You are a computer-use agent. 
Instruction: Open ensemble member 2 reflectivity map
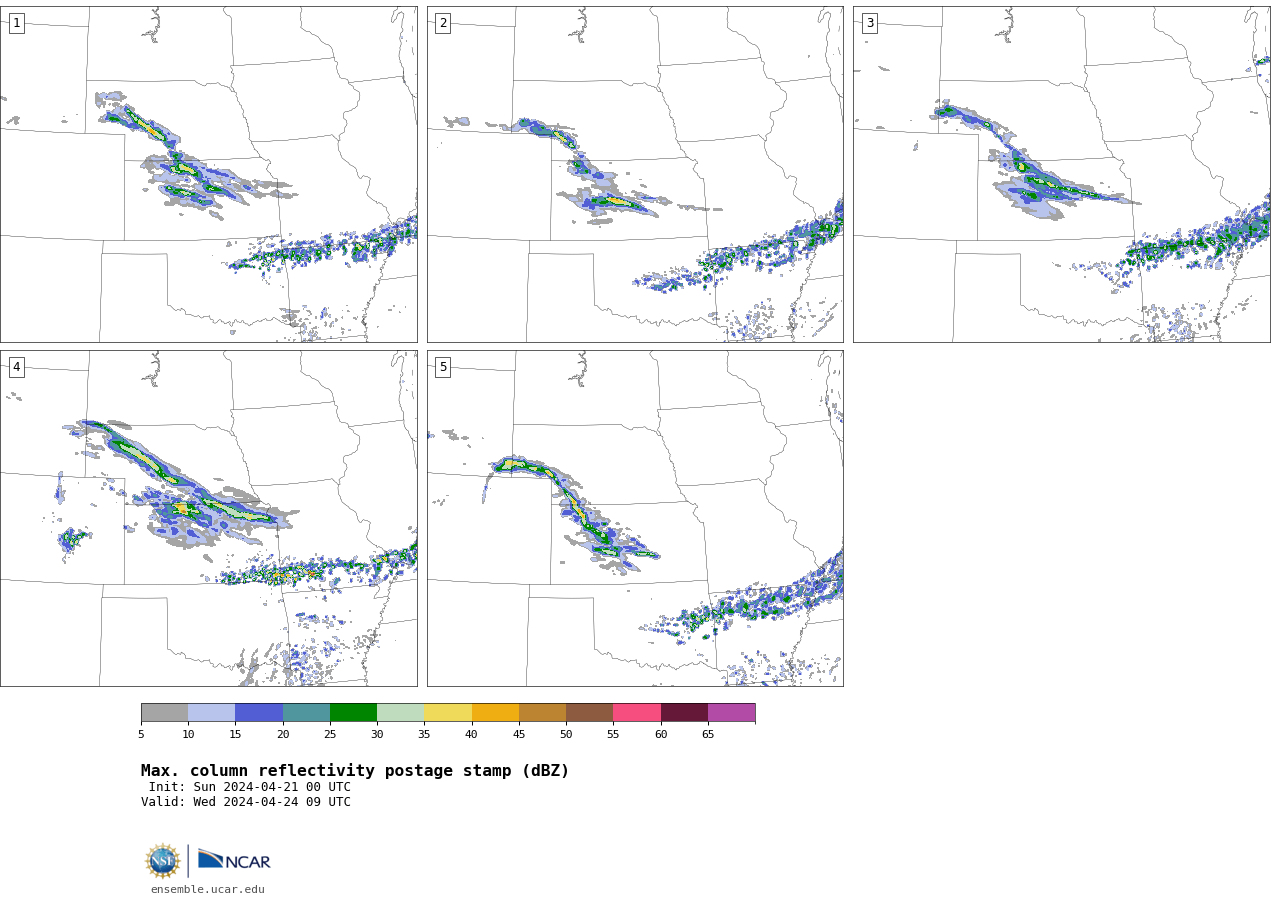click(635, 174)
